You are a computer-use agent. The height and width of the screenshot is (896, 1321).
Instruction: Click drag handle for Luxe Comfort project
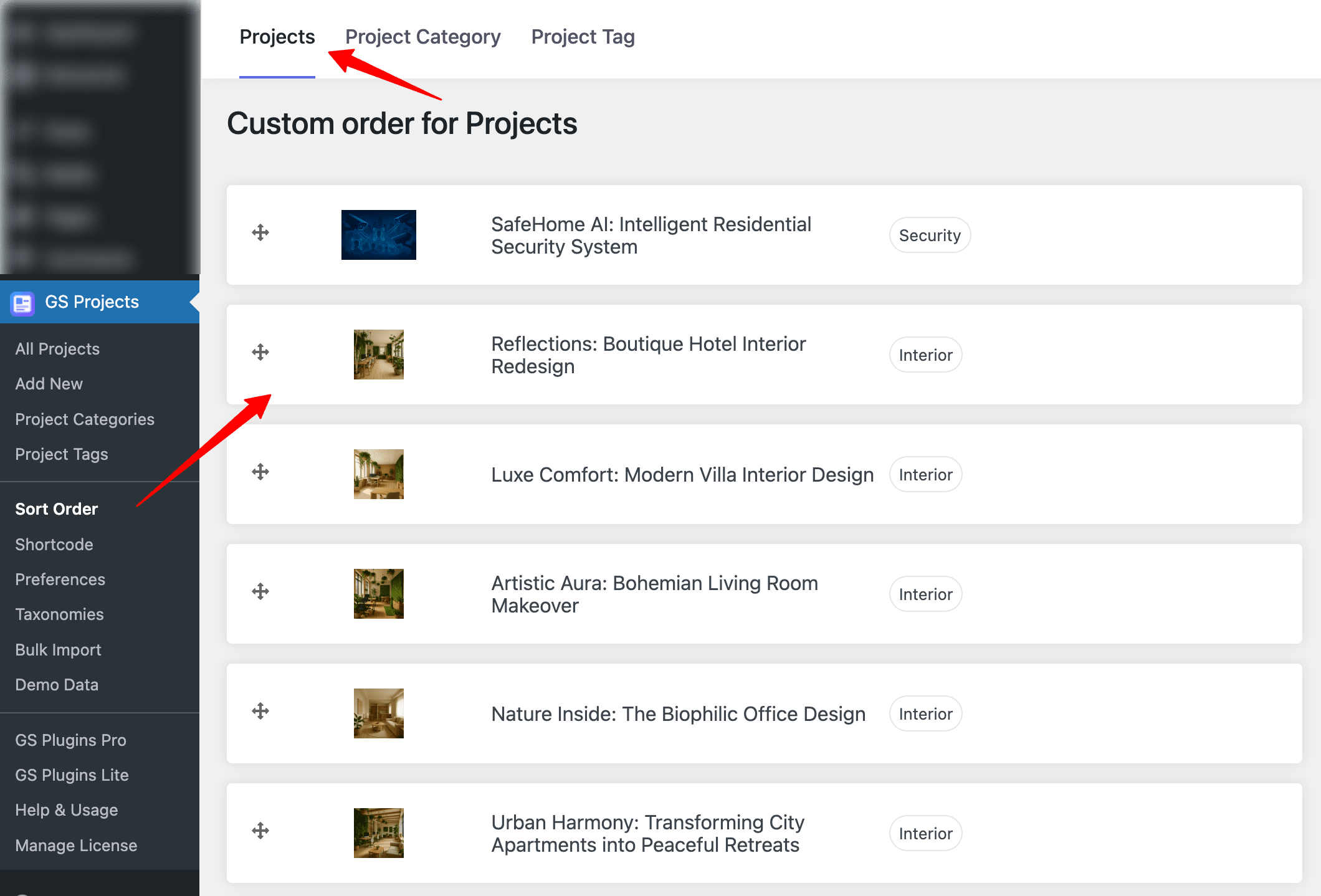pyautogui.click(x=260, y=472)
